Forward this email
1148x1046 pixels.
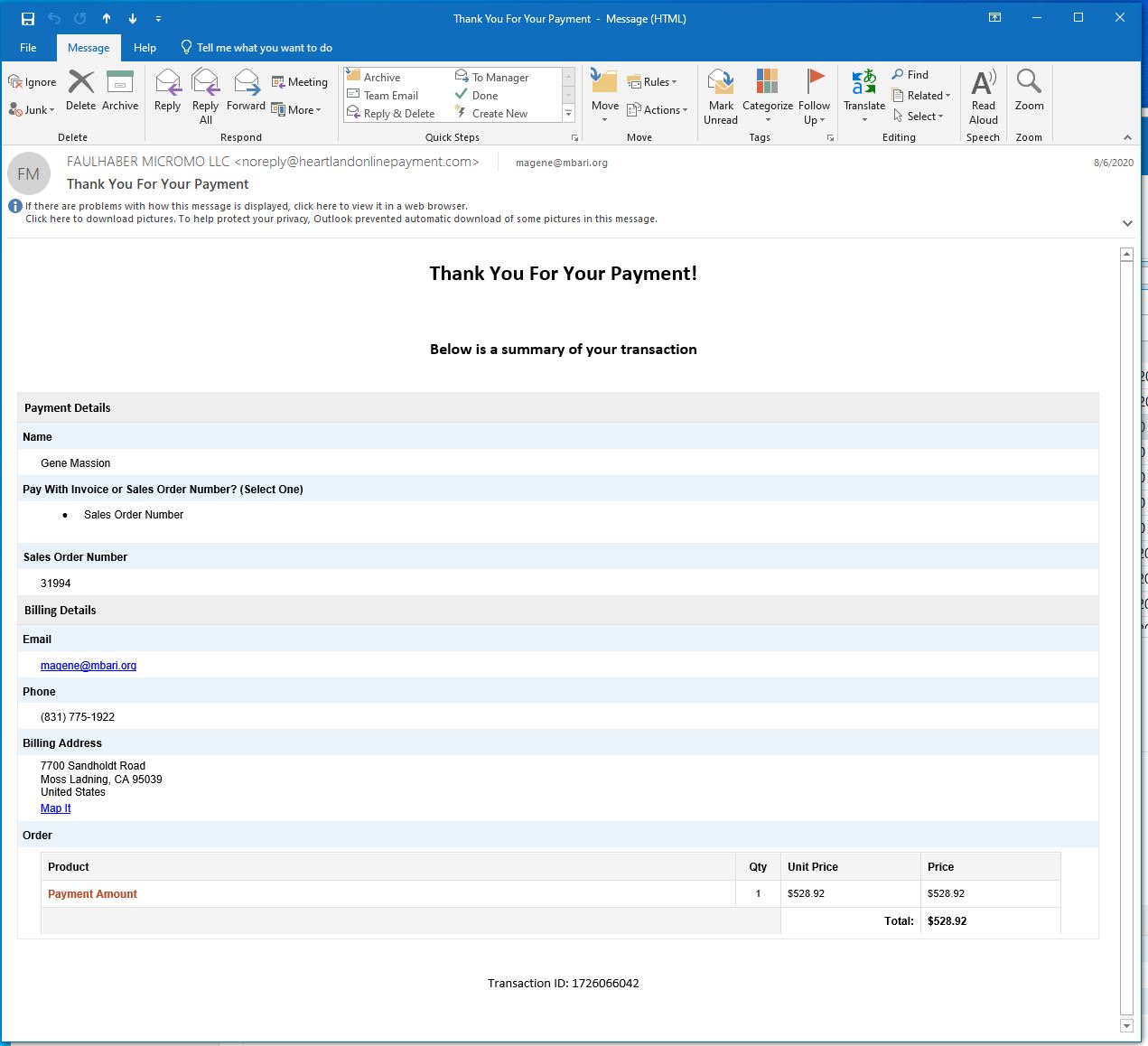click(246, 91)
